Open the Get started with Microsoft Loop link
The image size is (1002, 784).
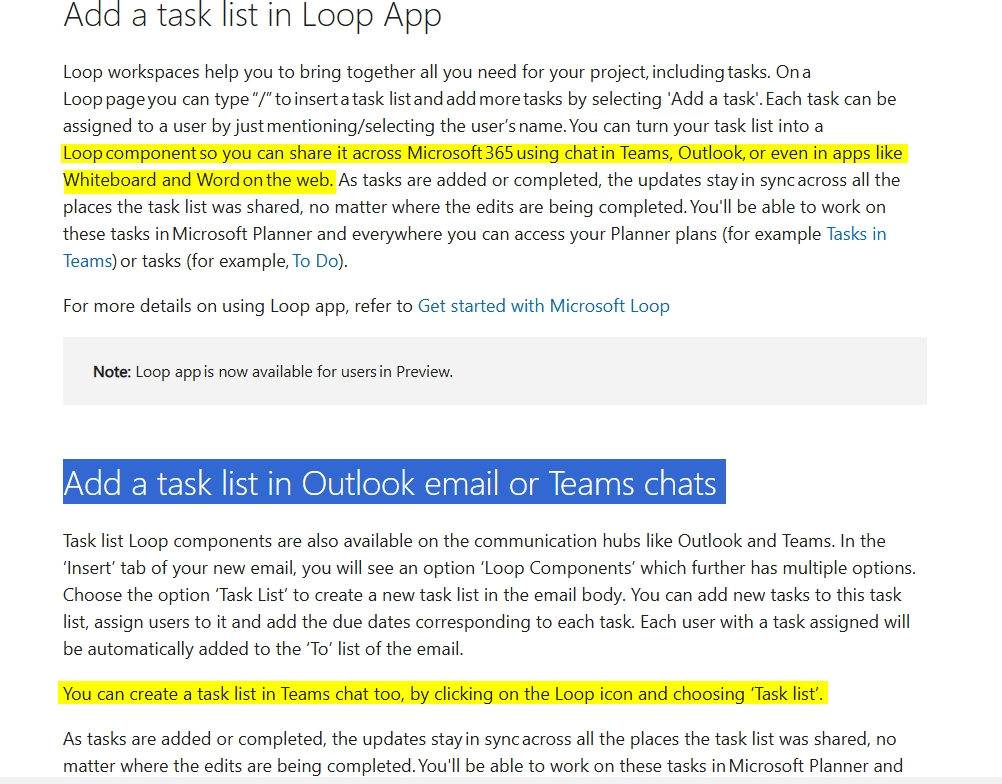(x=544, y=306)
